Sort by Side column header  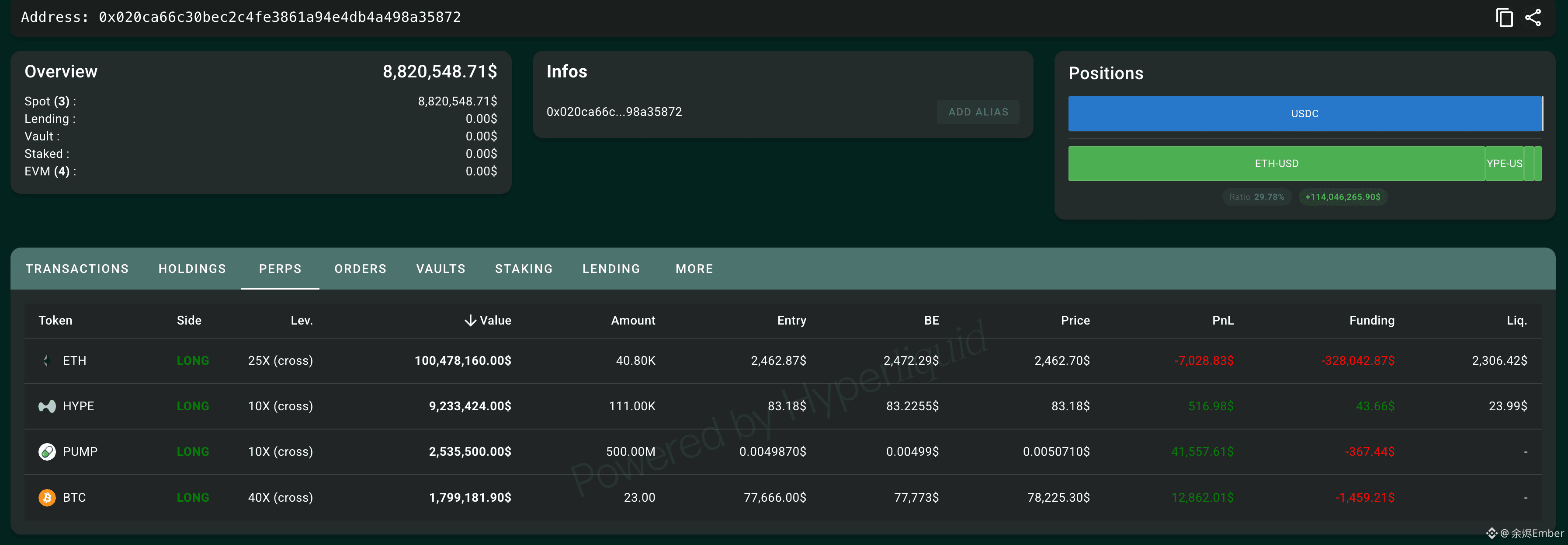click(189, 320)
